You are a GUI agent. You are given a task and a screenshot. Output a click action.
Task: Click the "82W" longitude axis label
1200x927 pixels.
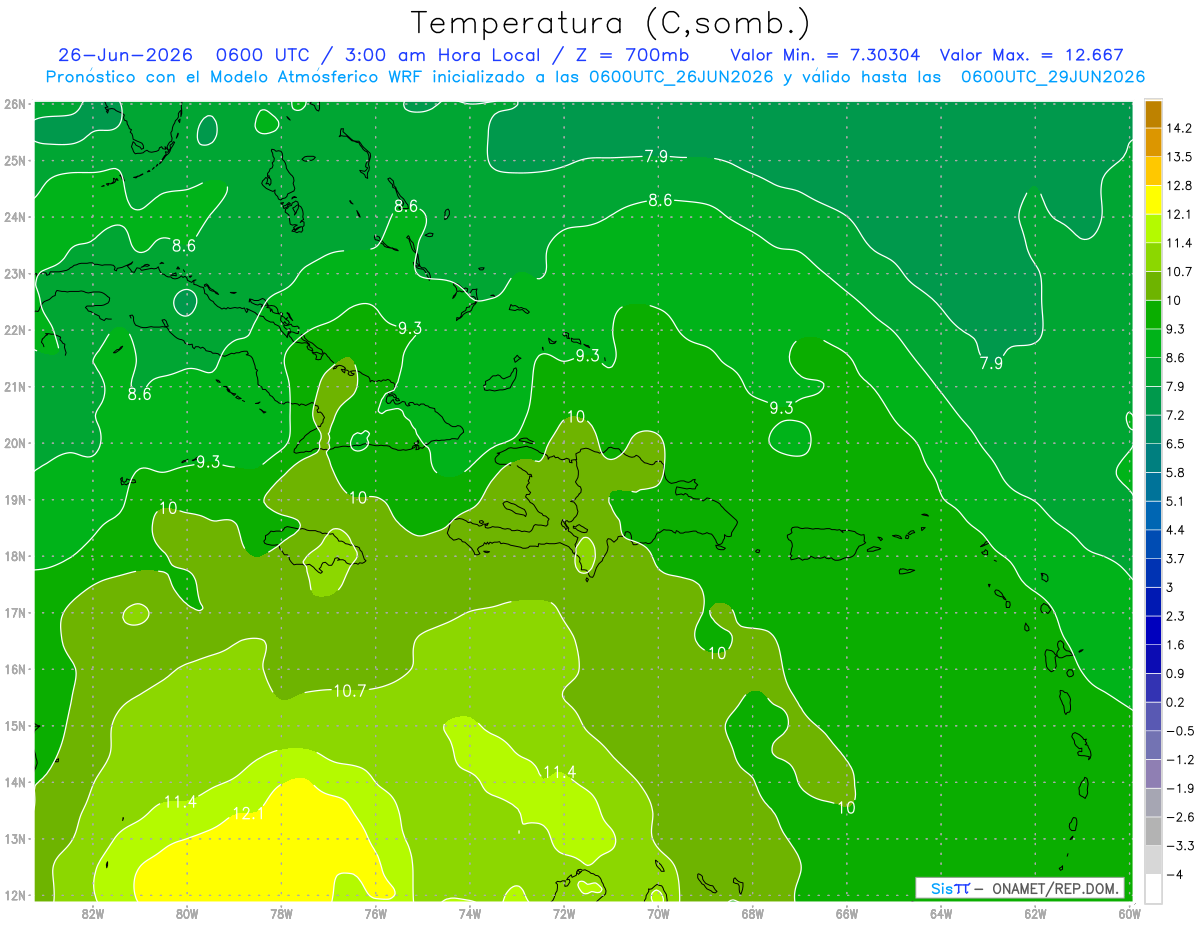(x=93, y=914)
